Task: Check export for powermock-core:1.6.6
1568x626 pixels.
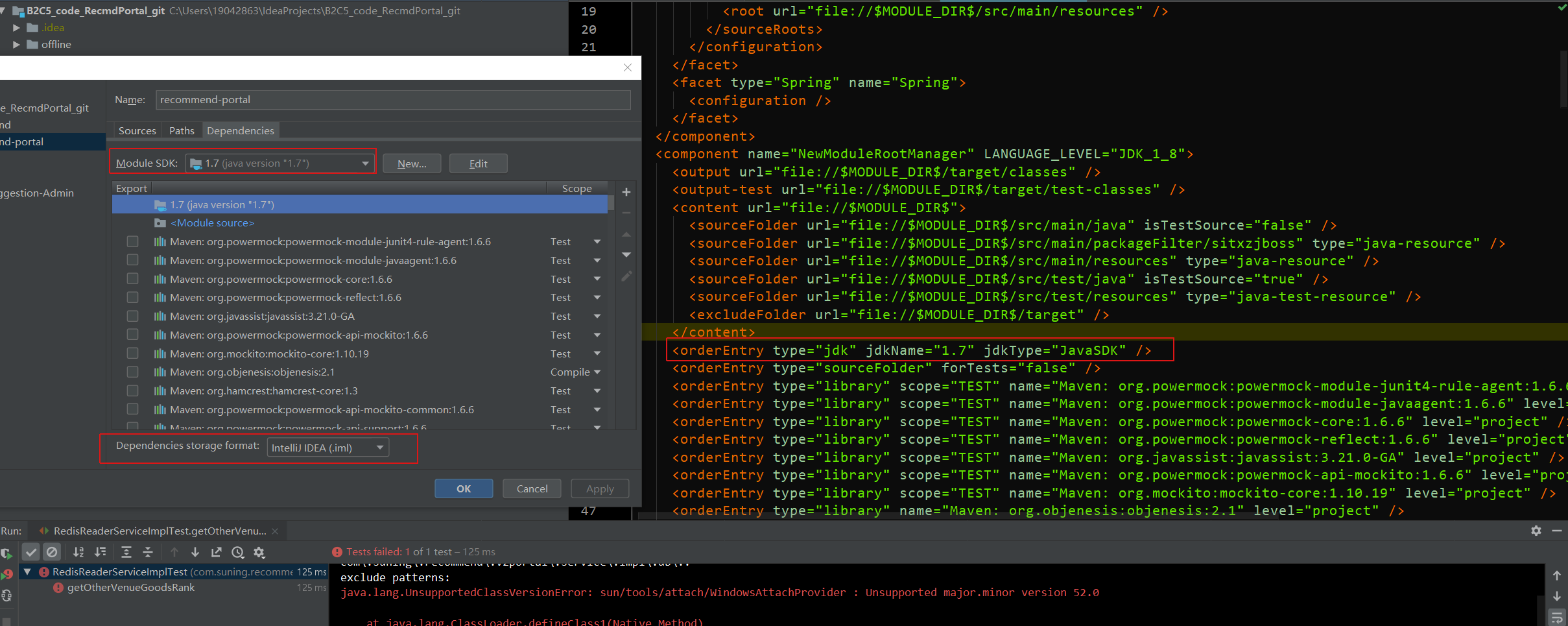Action: pos(133,279)
